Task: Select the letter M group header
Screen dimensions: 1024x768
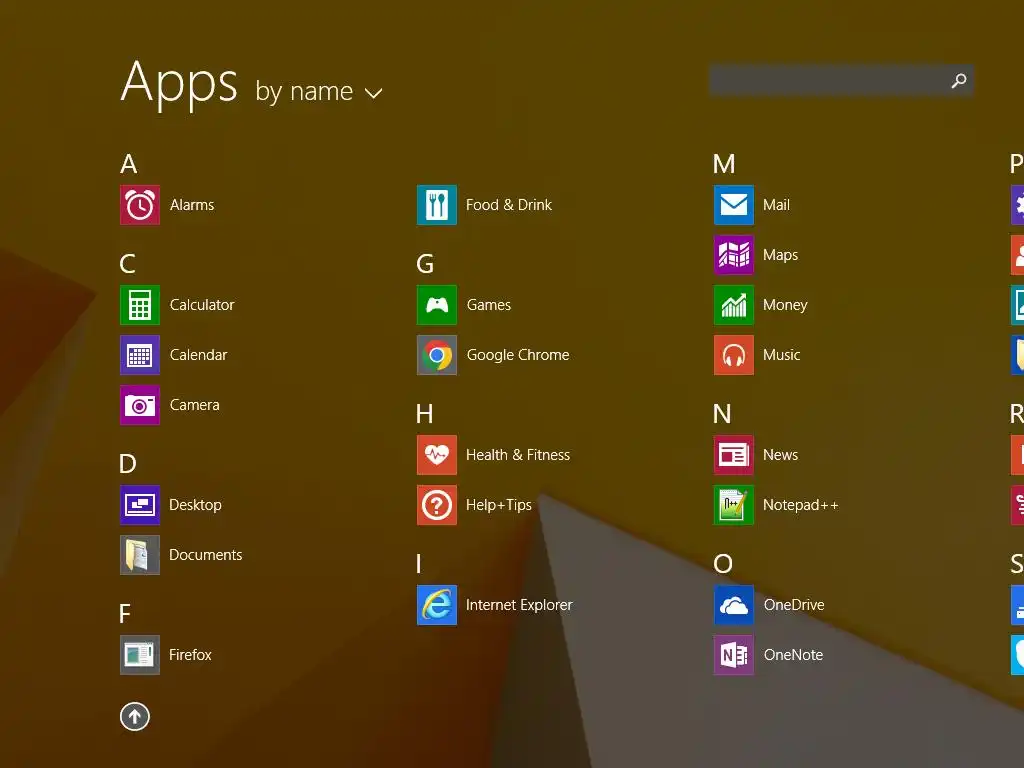Action: click(724, 164)
